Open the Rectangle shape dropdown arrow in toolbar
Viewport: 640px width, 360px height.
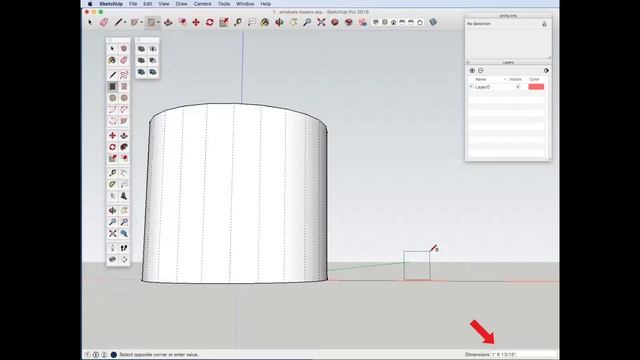158,22
